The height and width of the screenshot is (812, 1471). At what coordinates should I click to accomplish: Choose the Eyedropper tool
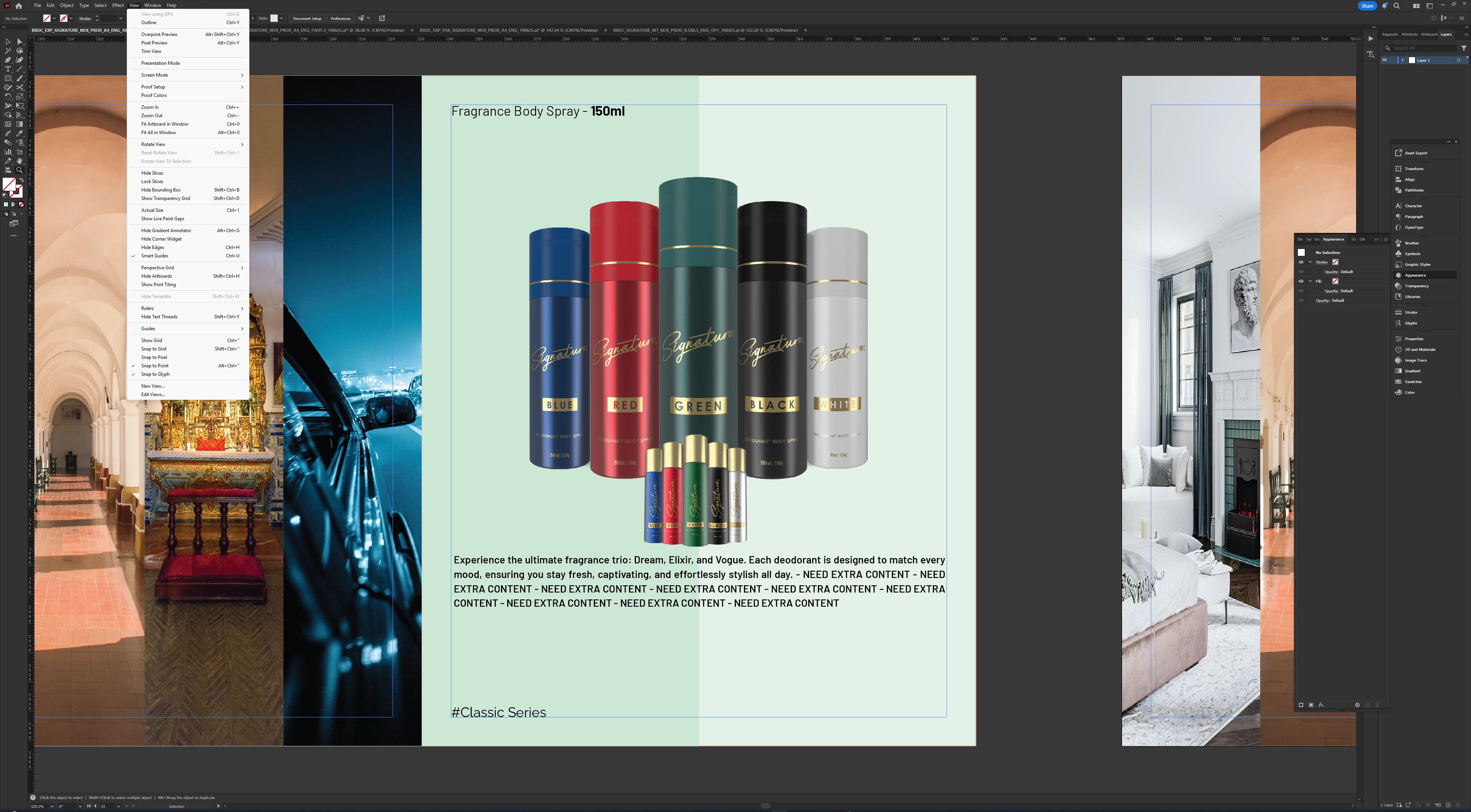pos(20,134)
